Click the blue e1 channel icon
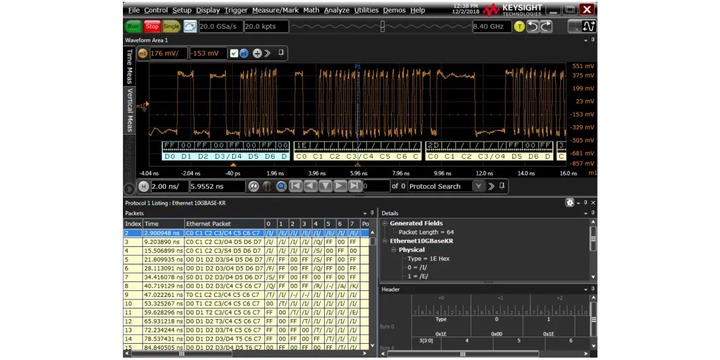 point(244,54)
